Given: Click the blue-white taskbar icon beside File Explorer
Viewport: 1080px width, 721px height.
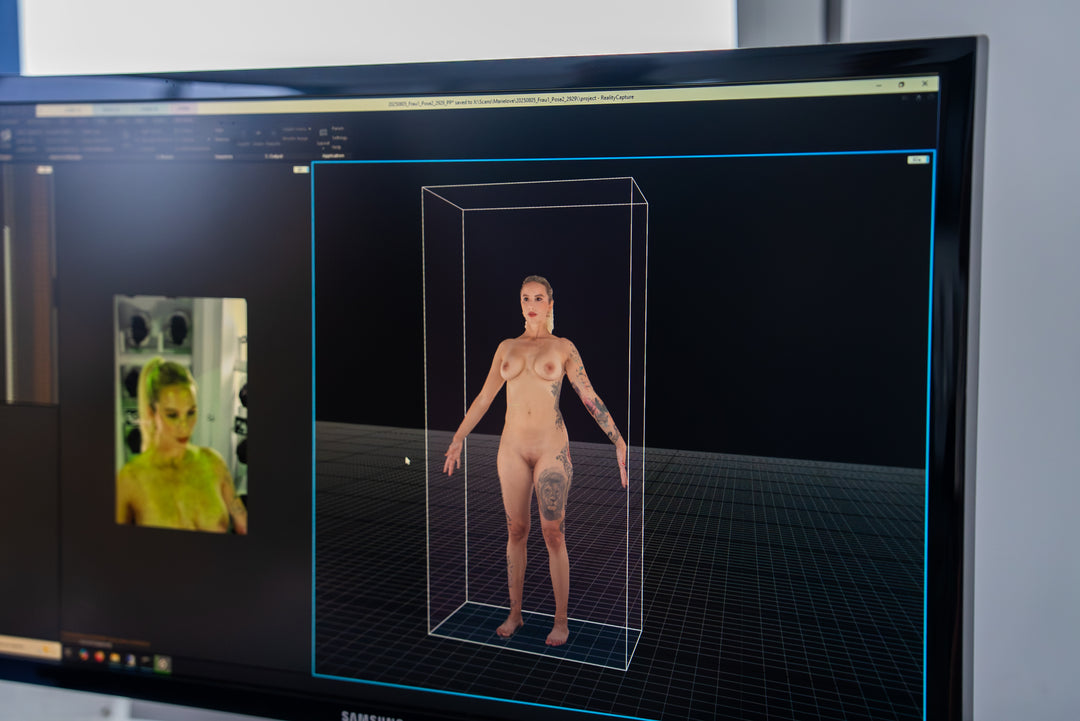Looking at the screenshot, I should (129, 659).
